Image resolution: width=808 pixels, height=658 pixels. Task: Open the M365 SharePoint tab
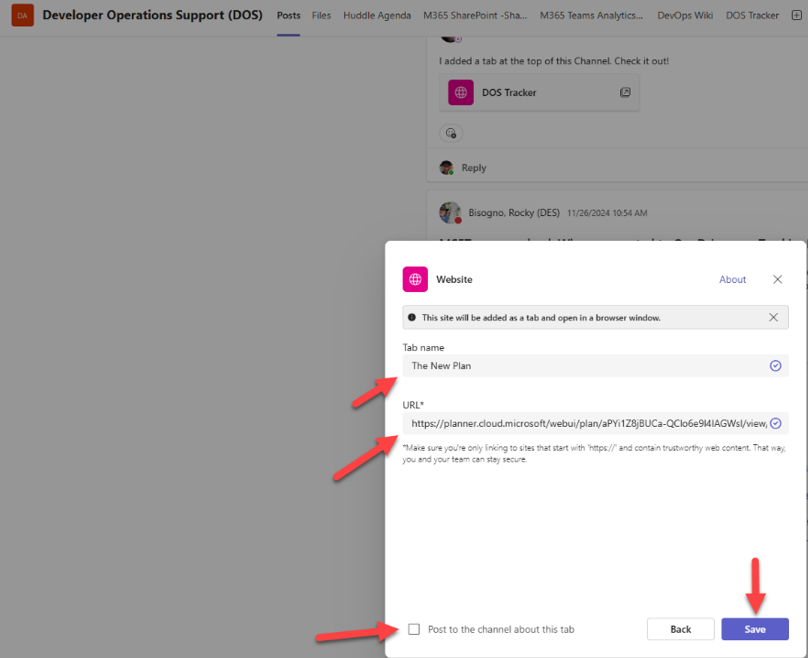click(x=475, y=15)
